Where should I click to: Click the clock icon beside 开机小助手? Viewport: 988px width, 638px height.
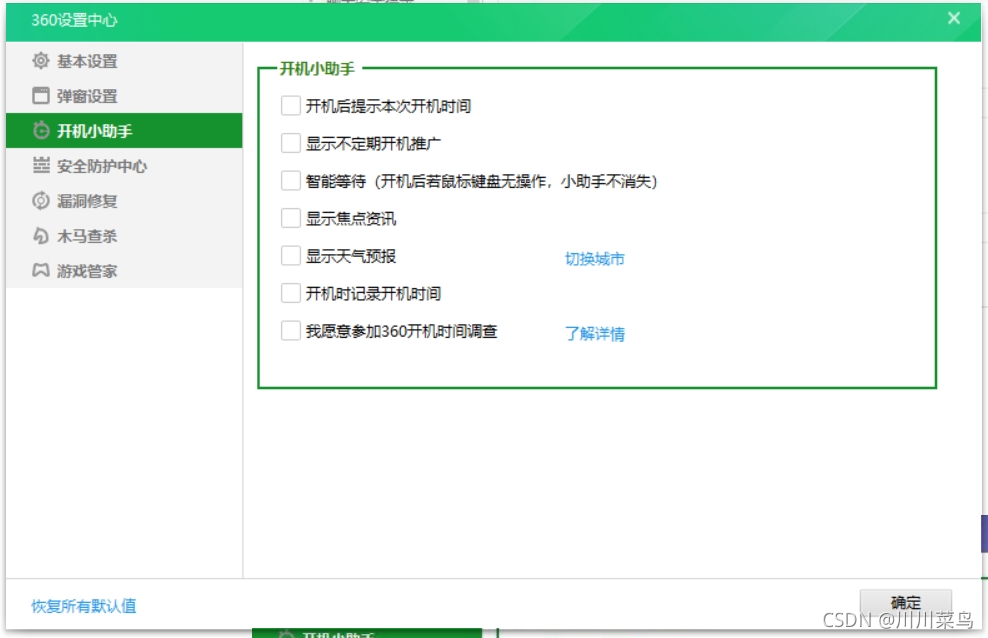(x=41, y=130)
